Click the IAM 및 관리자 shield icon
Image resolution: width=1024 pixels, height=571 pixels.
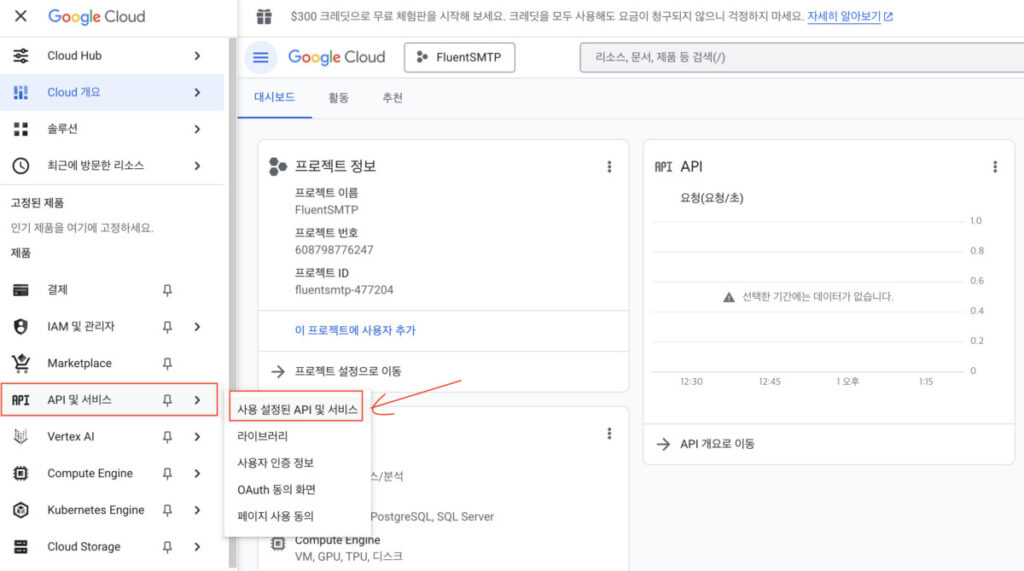click(x=21, y=326)
